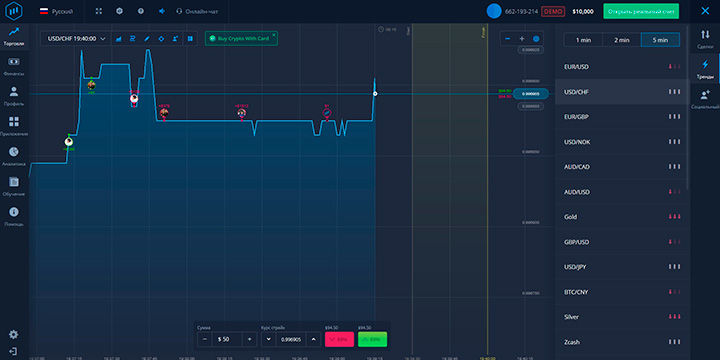Select the area chart type icon
The width and height of the screenshot is (720, 360).
[x=119, y=39]
